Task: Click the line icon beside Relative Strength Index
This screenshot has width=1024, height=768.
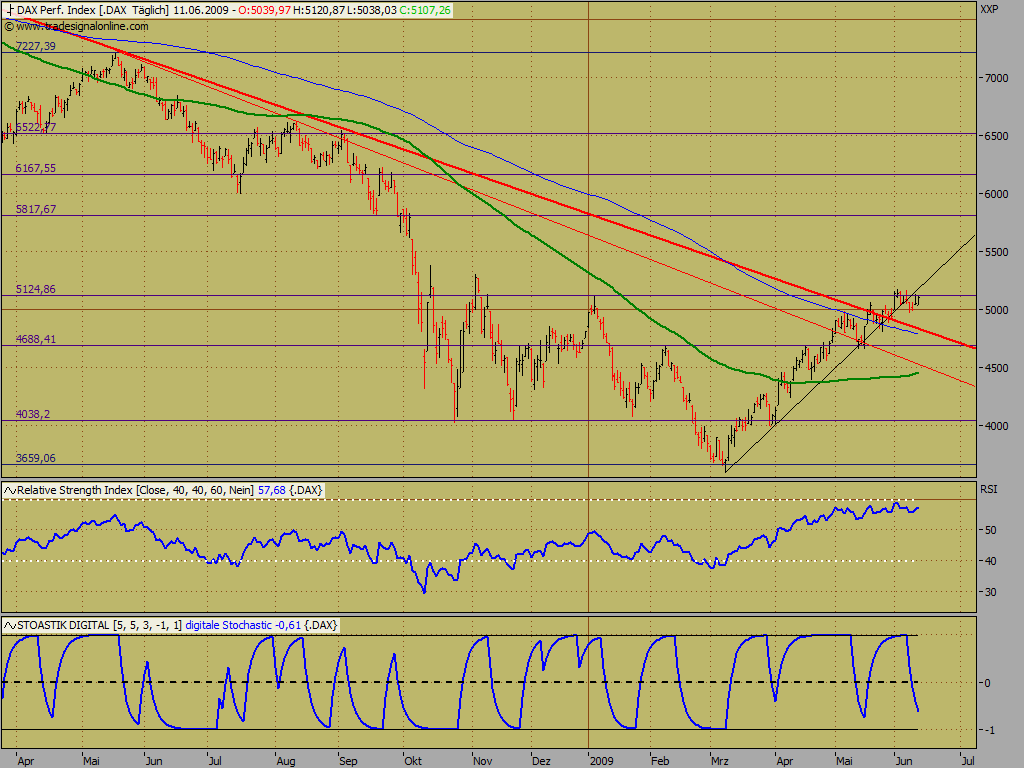Action: (x=10, y=490)
